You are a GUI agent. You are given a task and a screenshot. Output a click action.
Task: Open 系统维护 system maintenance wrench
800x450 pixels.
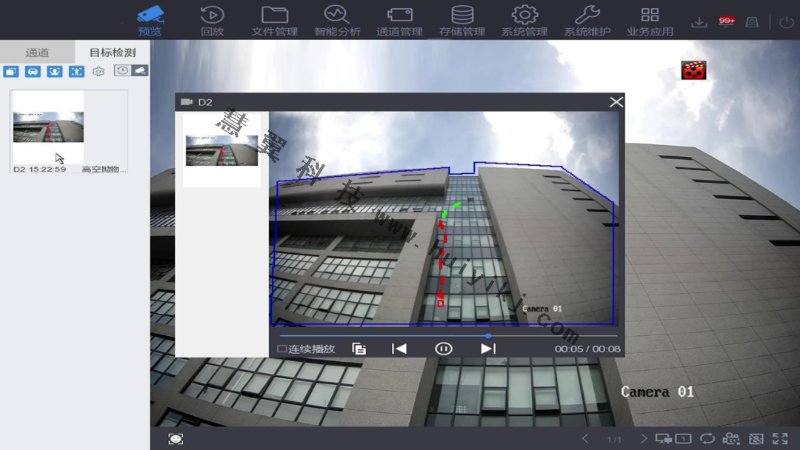point(588,20)
